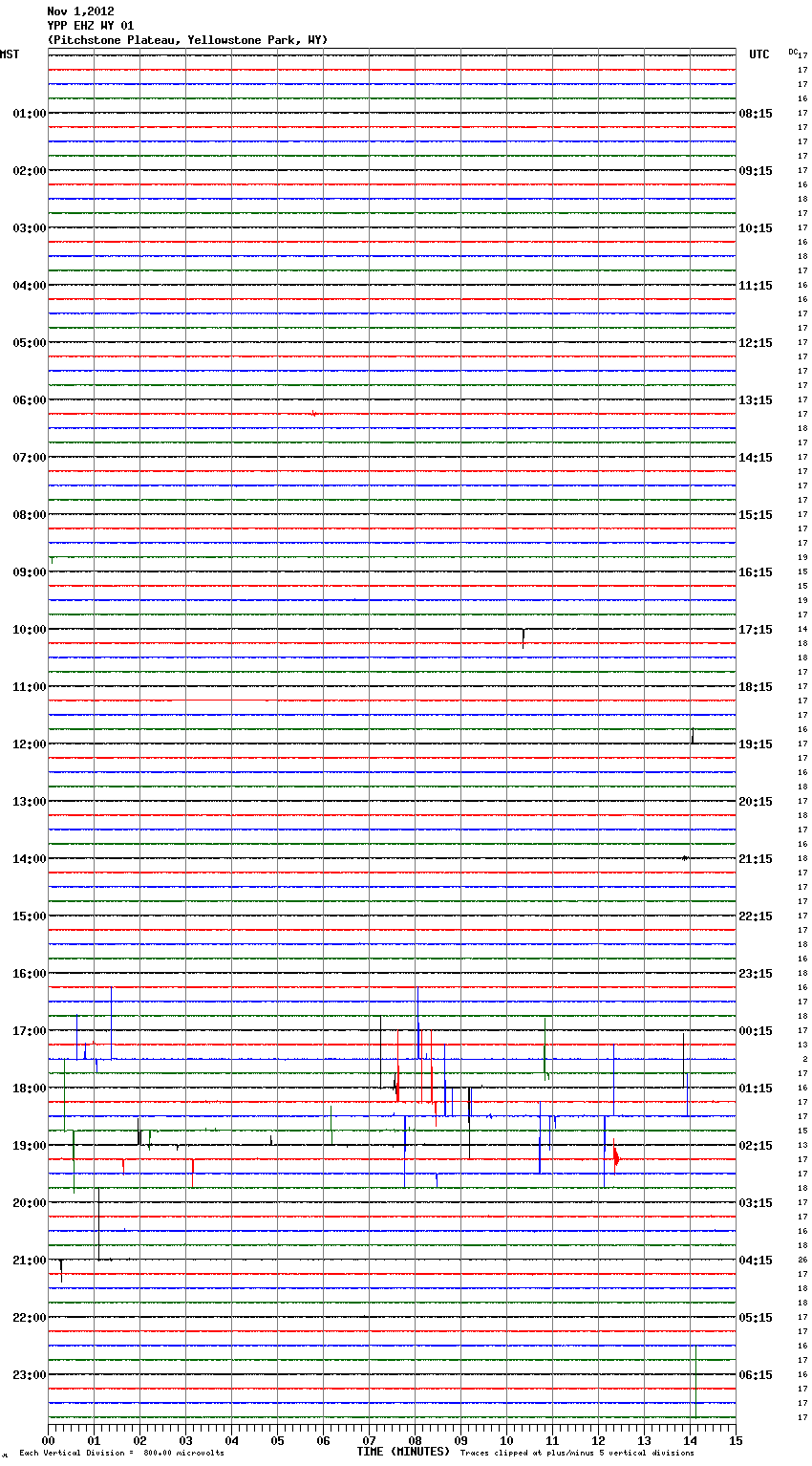
Task: Select the 23:00 MST time label
Action: (29, 1375)
